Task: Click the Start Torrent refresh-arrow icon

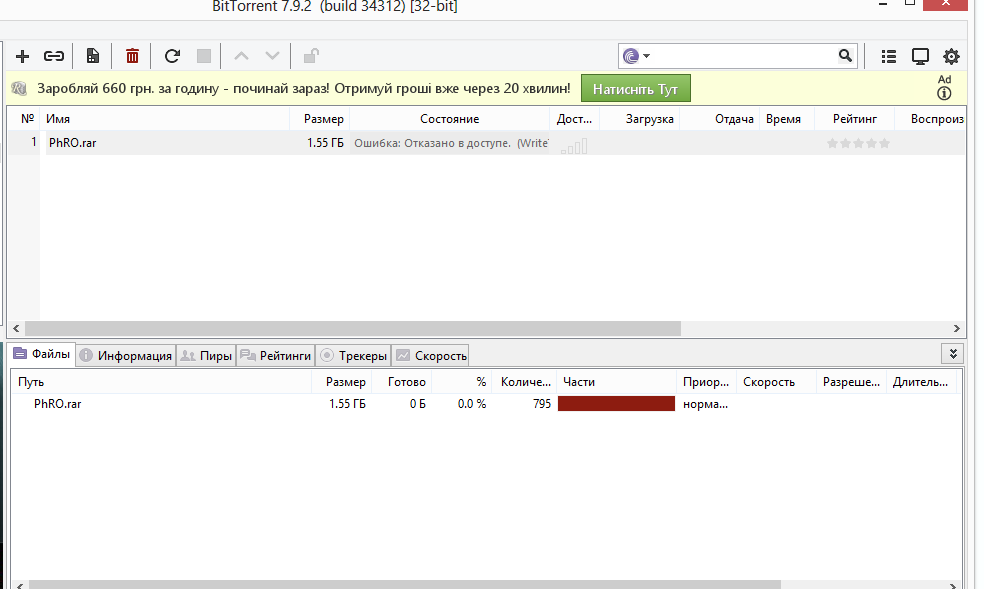Action: click(172, 56)
